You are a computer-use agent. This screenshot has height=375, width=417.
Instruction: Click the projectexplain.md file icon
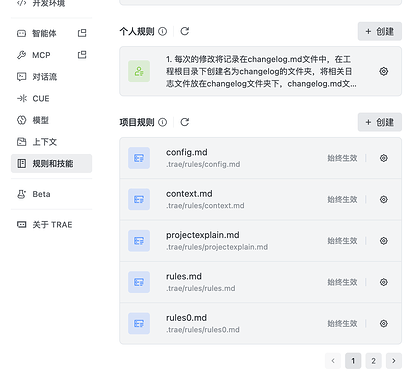[x=139, y=241]
